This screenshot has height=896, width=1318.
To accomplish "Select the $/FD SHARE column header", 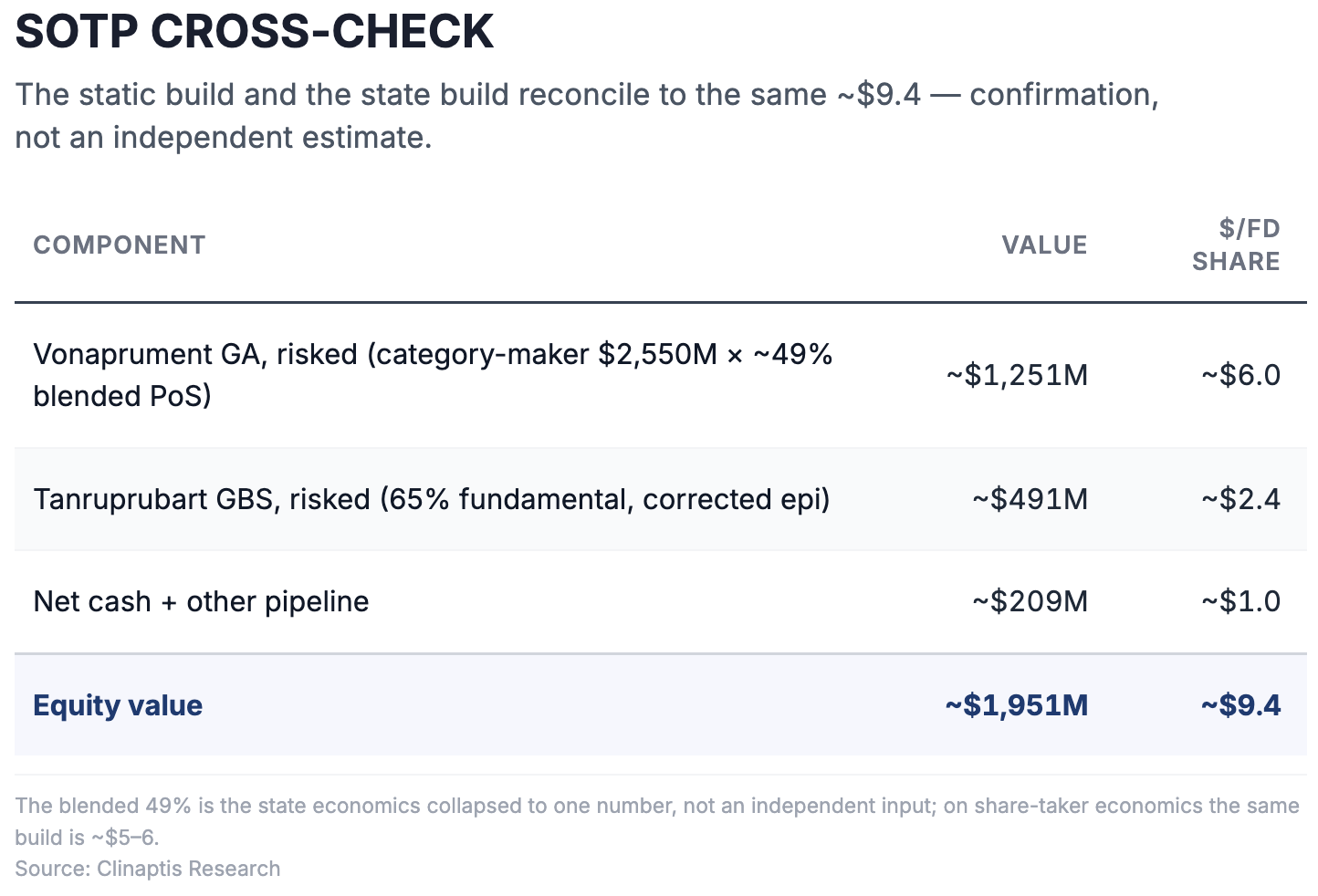I will point(1236,245).
